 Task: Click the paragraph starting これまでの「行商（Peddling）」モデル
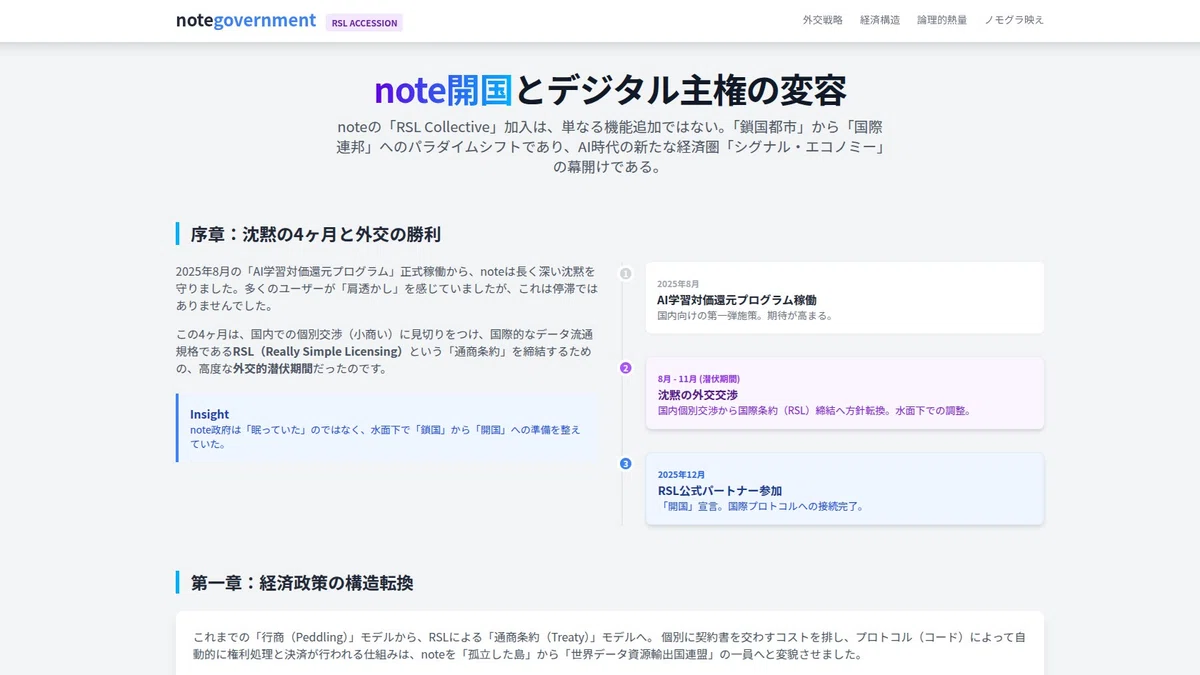610,646
